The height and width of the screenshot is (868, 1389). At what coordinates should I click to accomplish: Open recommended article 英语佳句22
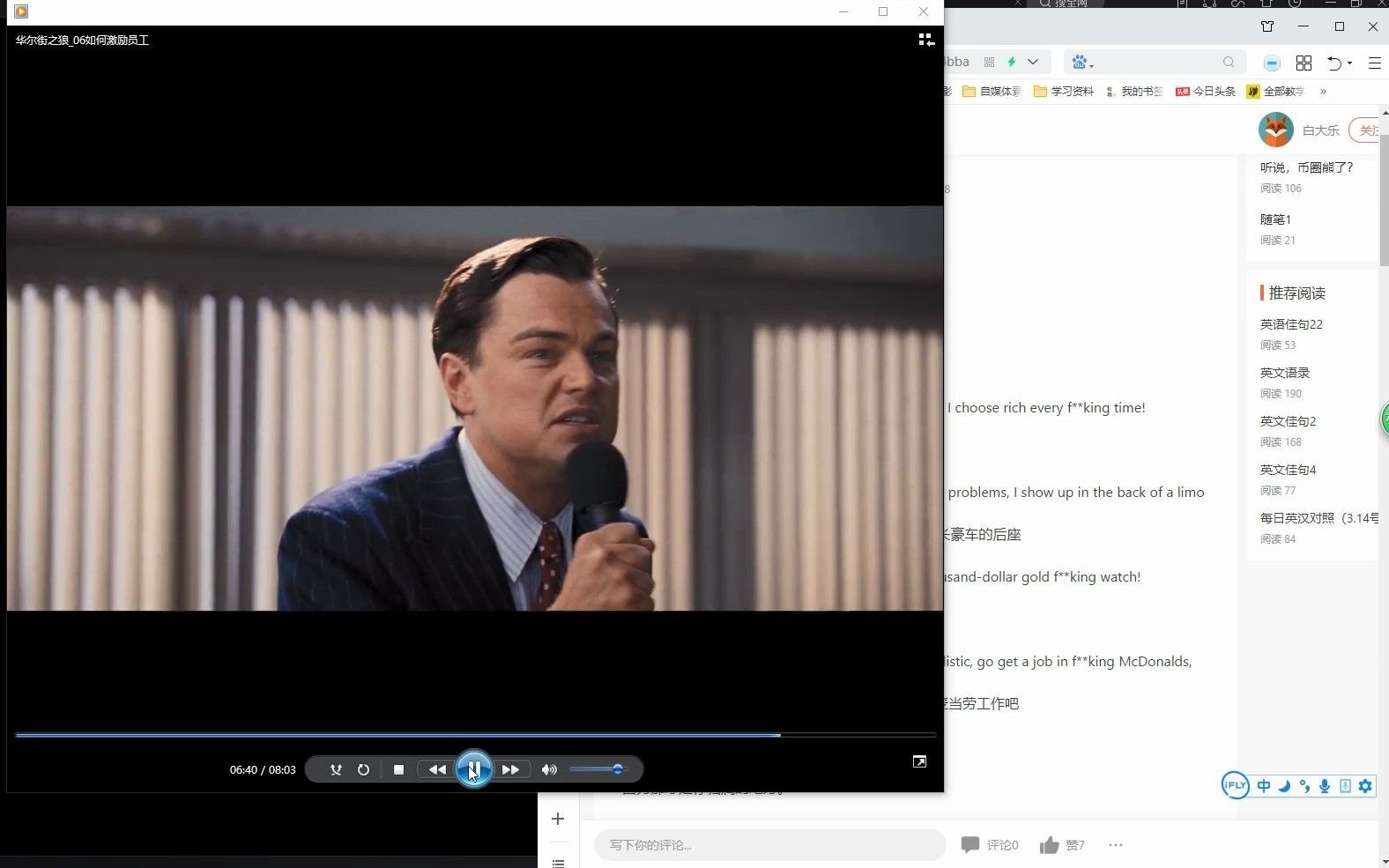click(x=1291, y=323)
